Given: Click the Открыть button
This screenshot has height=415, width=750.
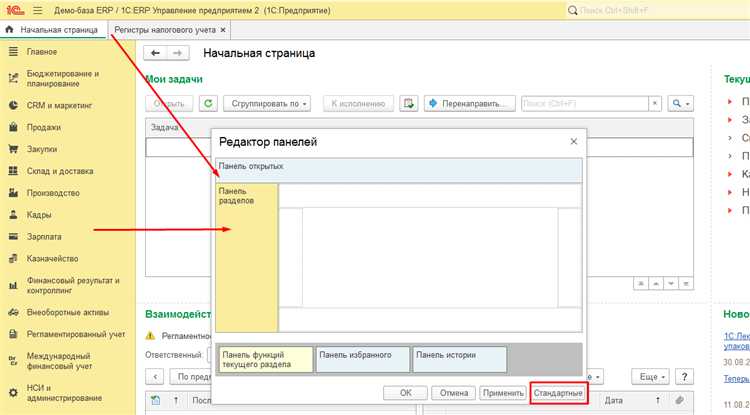Looking at the screenshot, I should tap(169, 103).
